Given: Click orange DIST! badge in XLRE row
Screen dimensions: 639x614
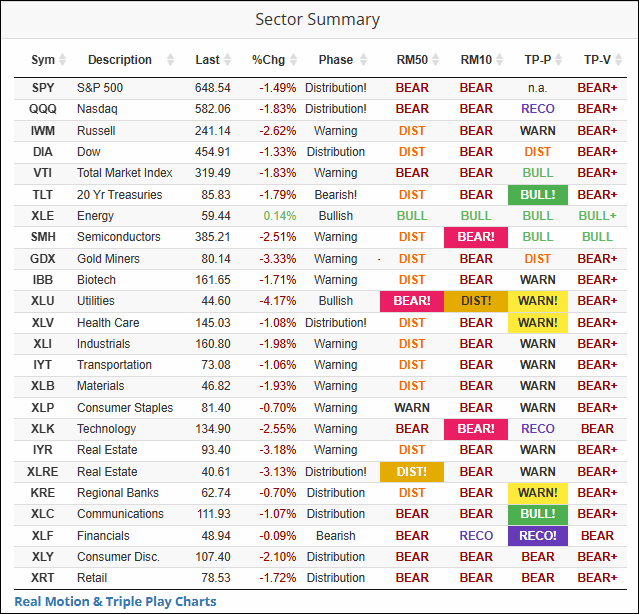Looking at the screenshot, I should 412,471.
